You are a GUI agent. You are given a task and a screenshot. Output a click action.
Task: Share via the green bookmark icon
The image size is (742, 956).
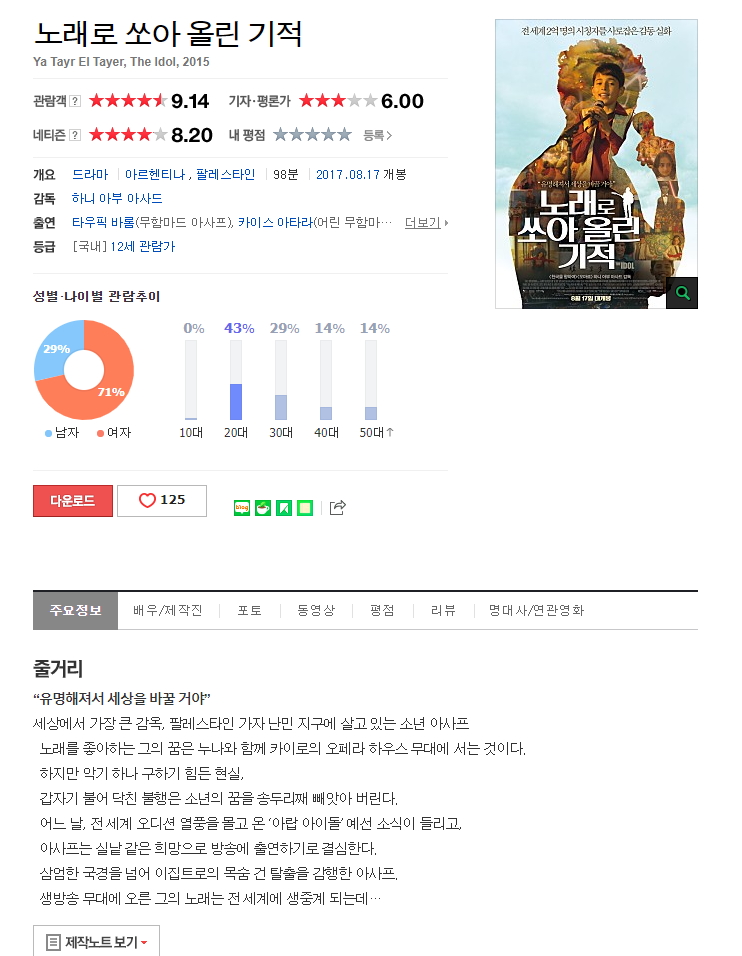[284, 508]
